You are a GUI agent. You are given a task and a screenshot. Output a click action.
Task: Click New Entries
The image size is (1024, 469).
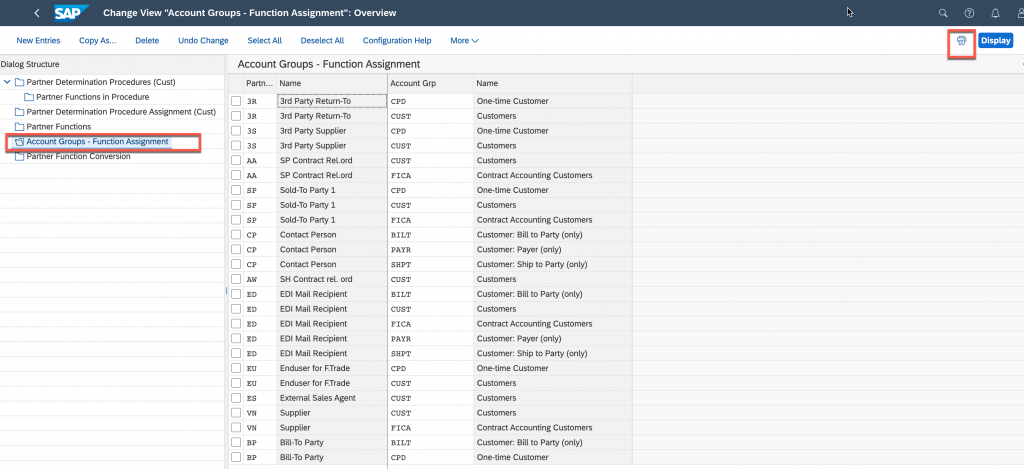(x=38, y=40)
